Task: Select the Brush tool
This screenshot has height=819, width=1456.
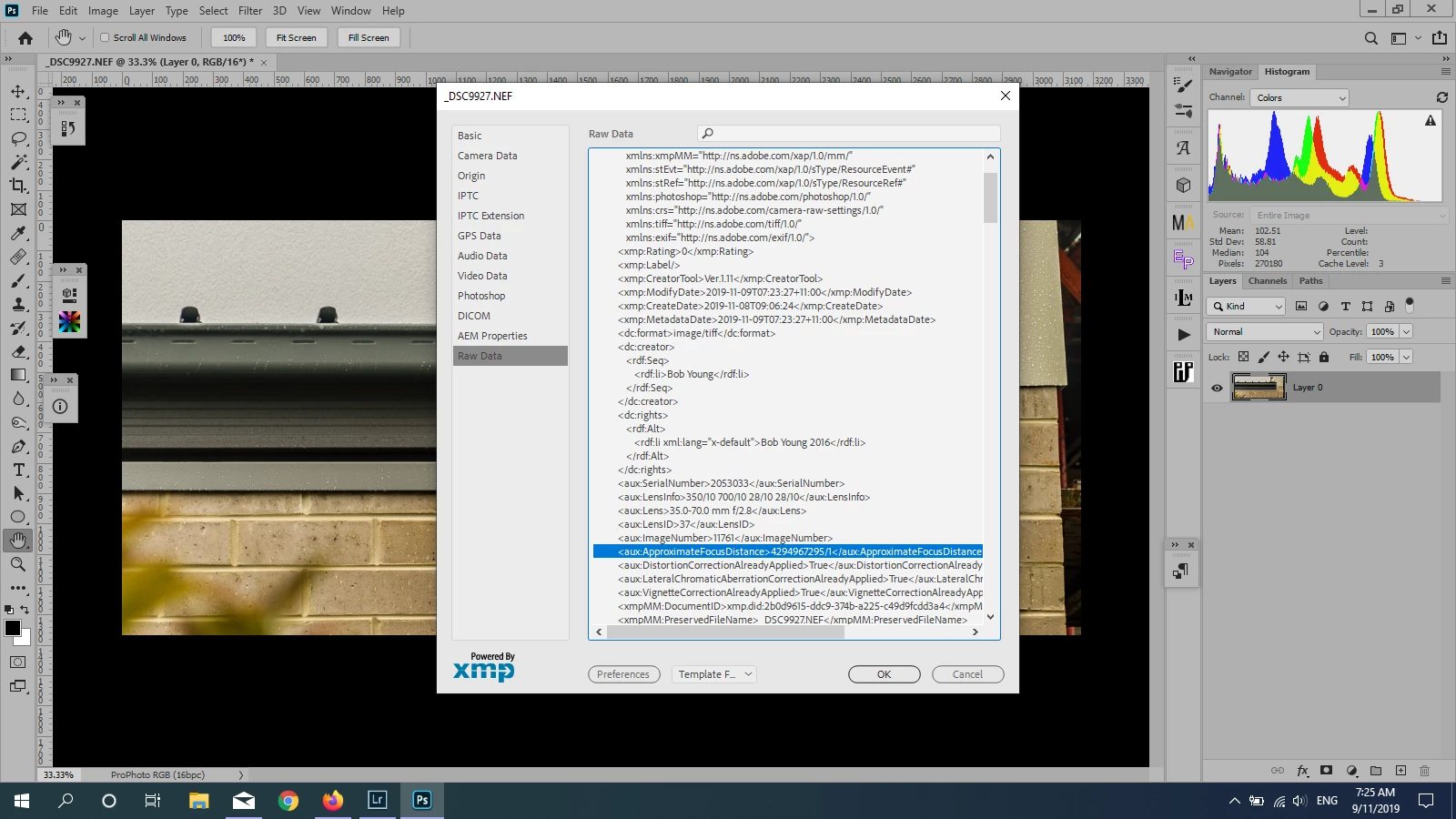Action: pos(18,280)
